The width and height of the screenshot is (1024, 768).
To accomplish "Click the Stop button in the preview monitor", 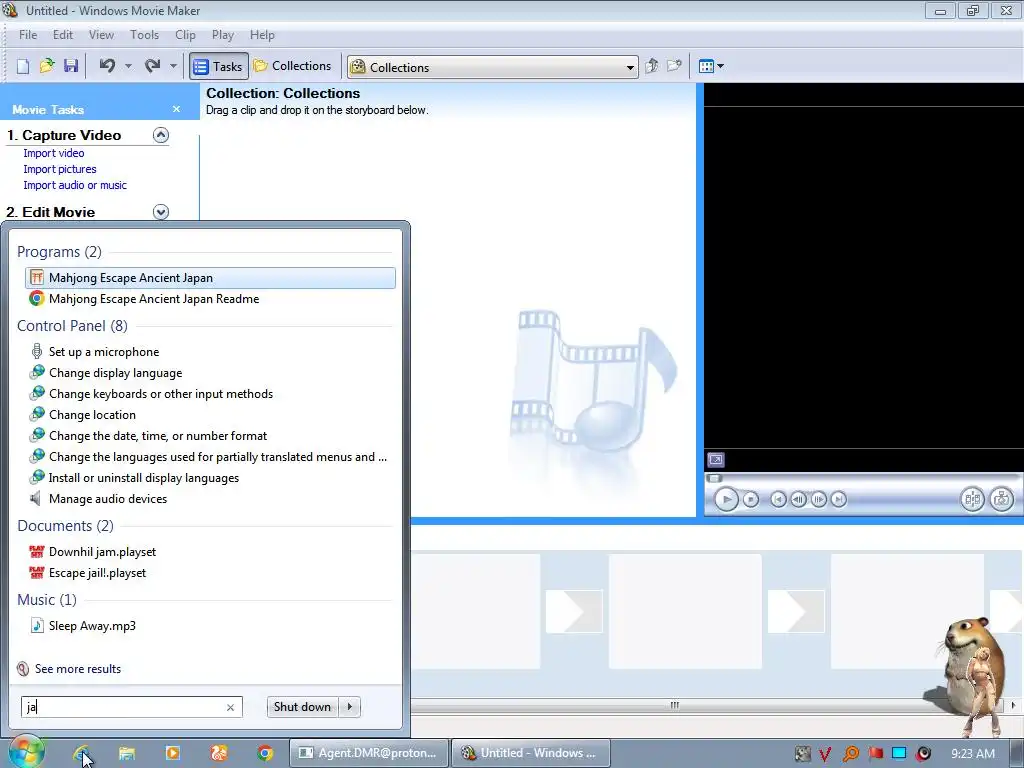I will click(x=751, y=500).
